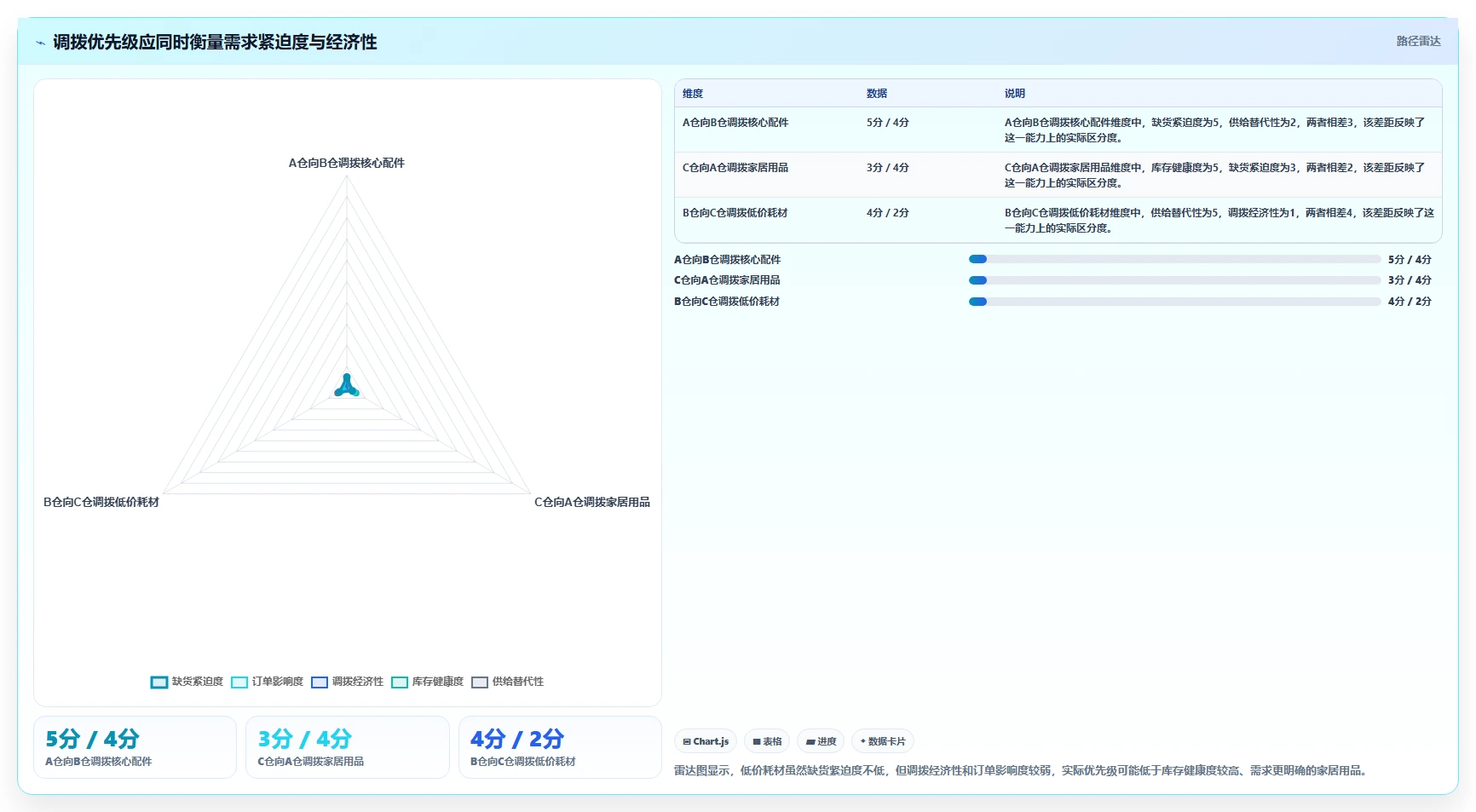This screenshot has width=1476, height=812.
Task: Toggle the 订单影响度 legend item
Action: 267,682
